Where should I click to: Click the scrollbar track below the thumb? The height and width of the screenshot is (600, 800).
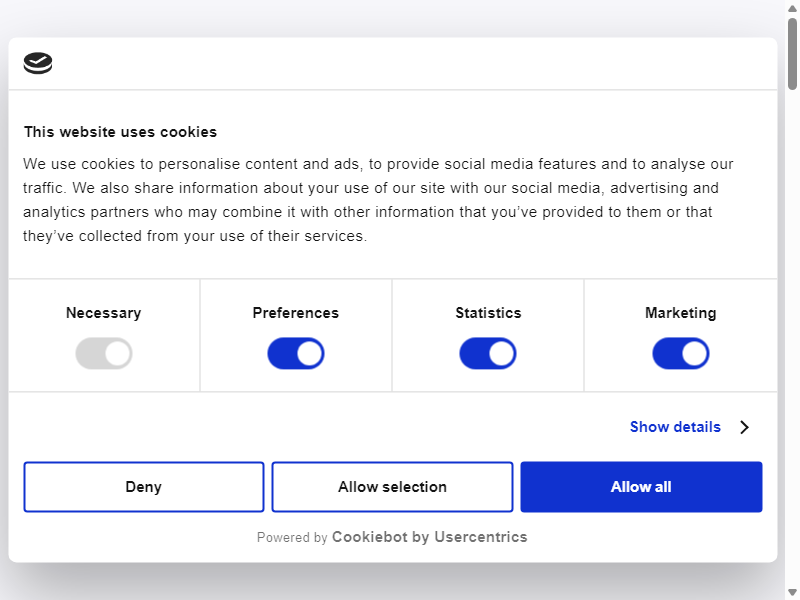(792, 337)
